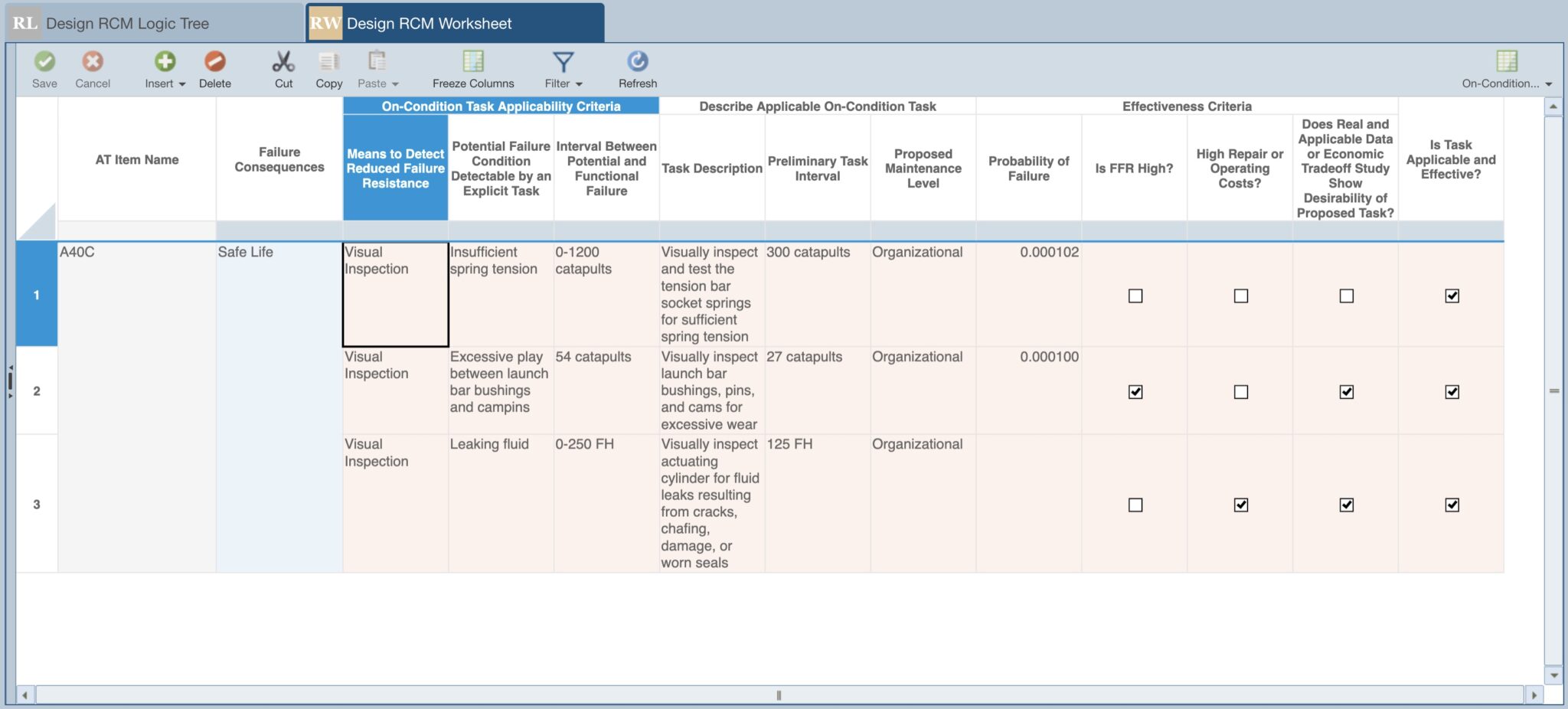Click the On-Condition worksheet icon at top right
This screenshot has width=1568, height=709.
tap(1505, 61)
